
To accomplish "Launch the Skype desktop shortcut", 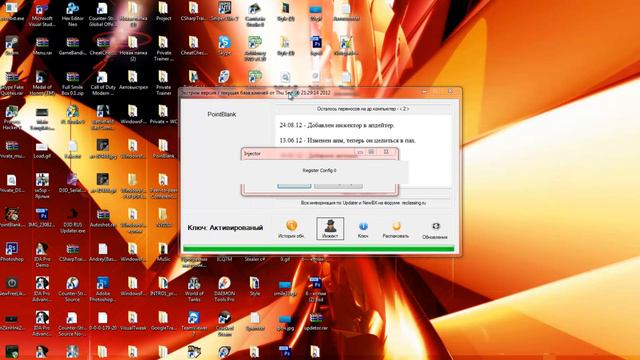I will pyautogui.click(x=224, y=46).
